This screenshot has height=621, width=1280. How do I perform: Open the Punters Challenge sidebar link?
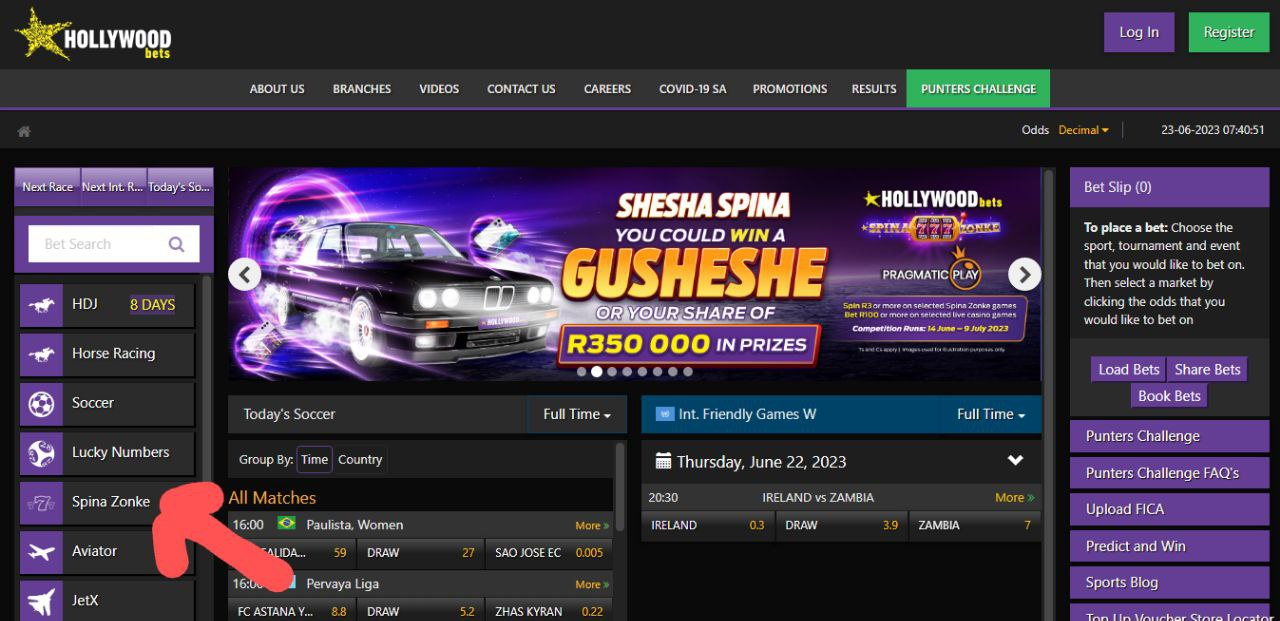1168,436
